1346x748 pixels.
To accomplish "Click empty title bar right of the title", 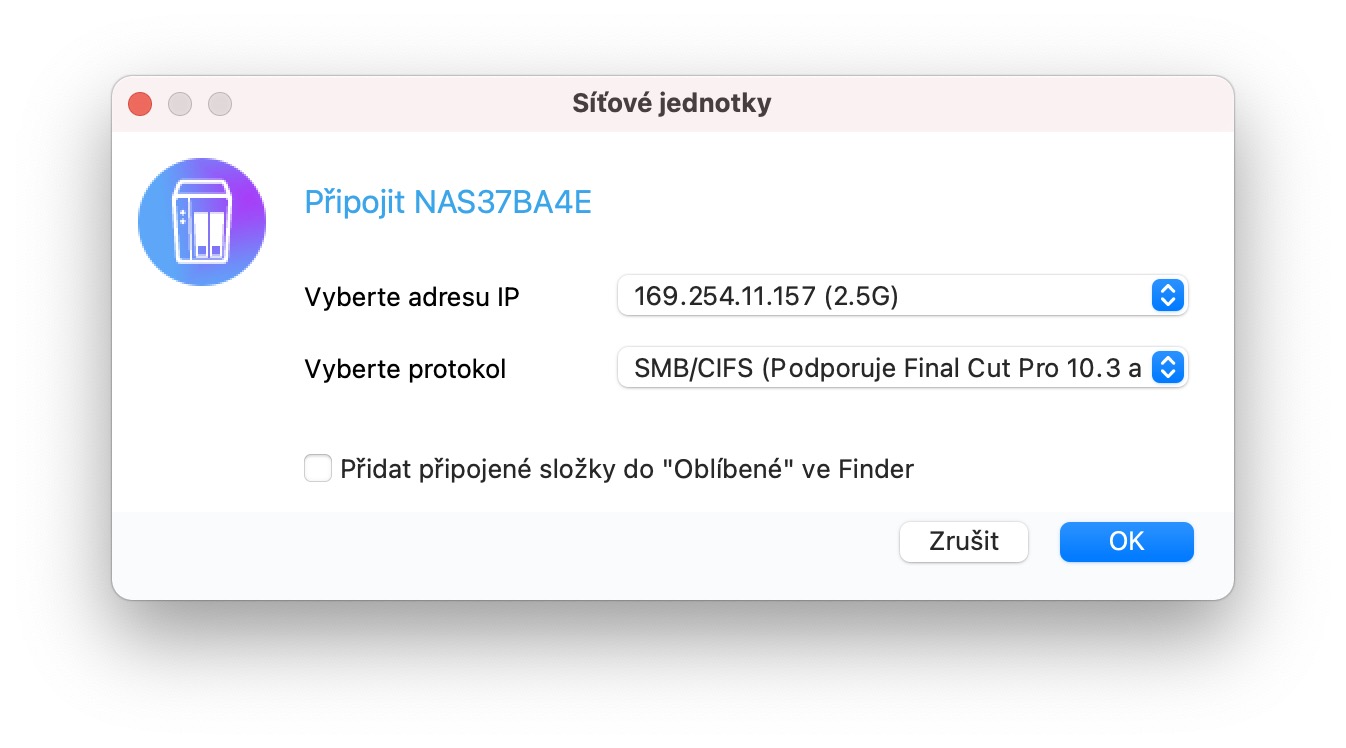I will pyautogui.click(x=1000, y=103).
